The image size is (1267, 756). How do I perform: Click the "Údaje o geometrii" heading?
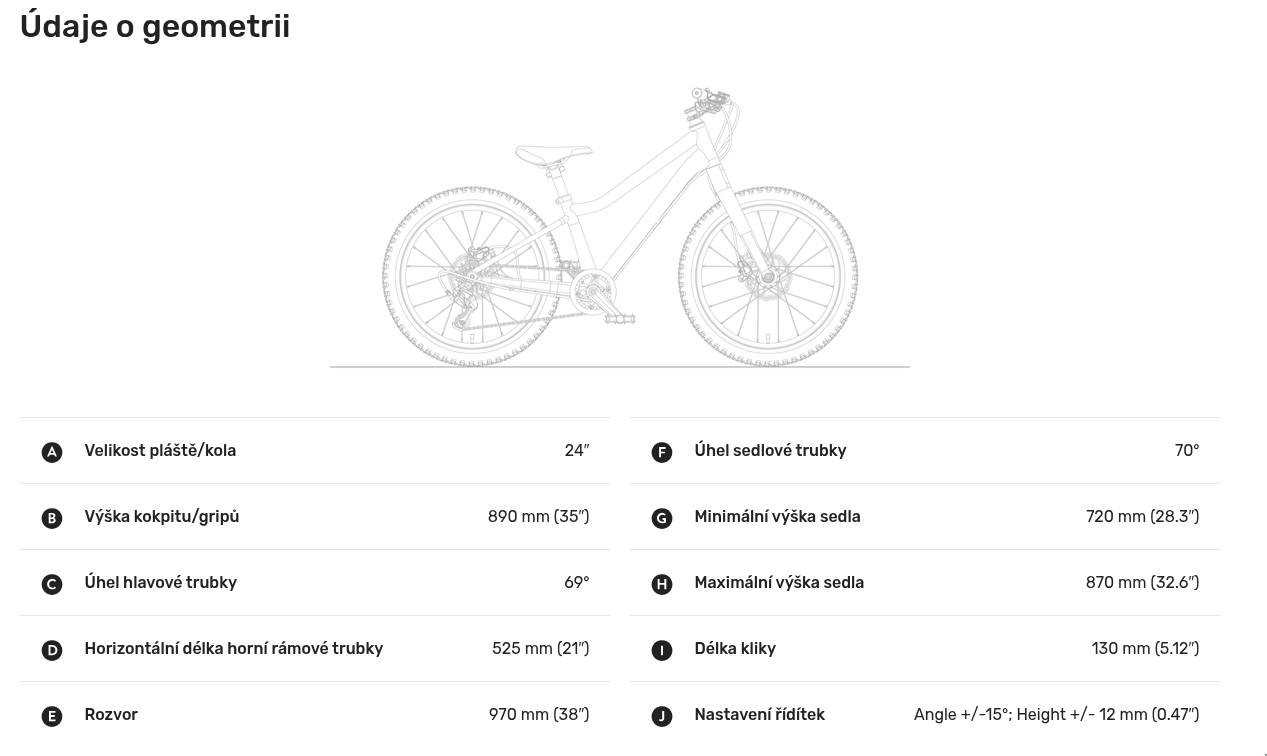point(155,26)
